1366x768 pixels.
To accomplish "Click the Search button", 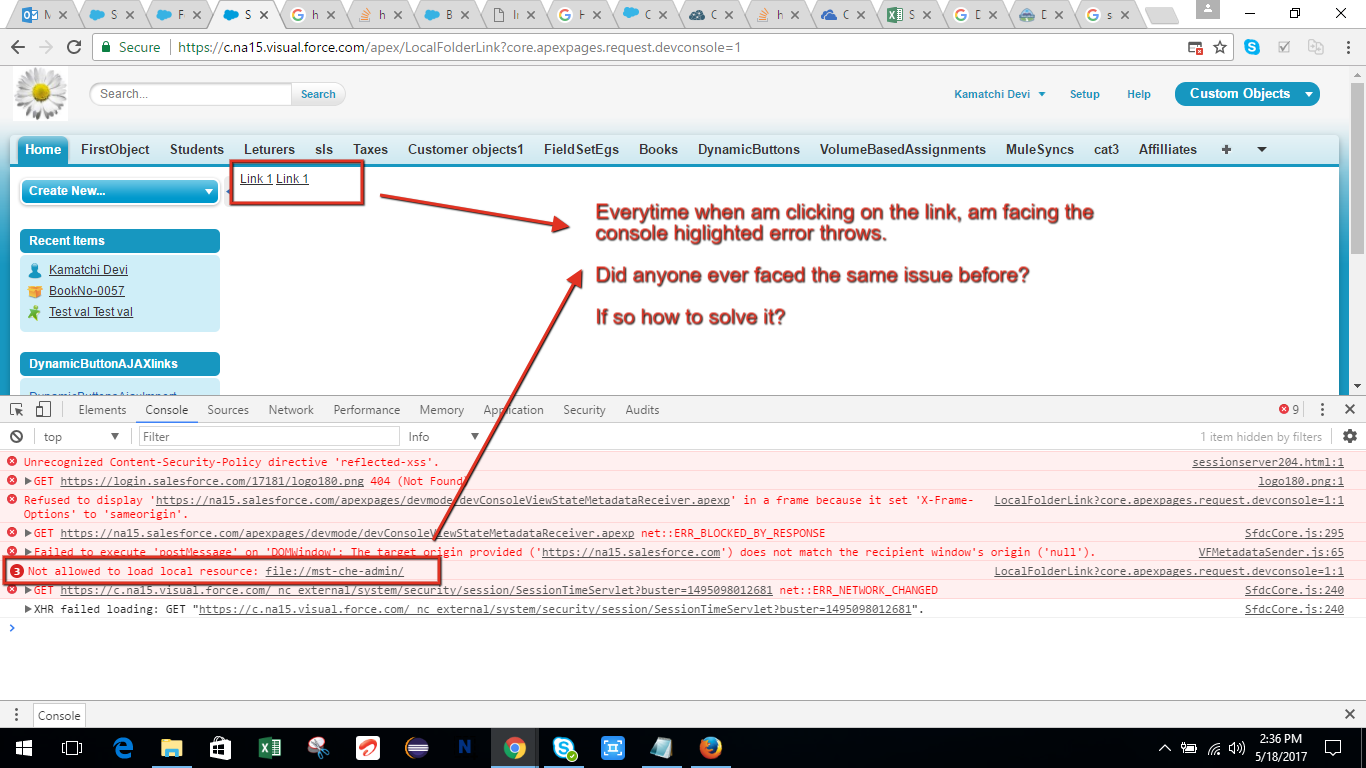I will [x=318, y=94].
